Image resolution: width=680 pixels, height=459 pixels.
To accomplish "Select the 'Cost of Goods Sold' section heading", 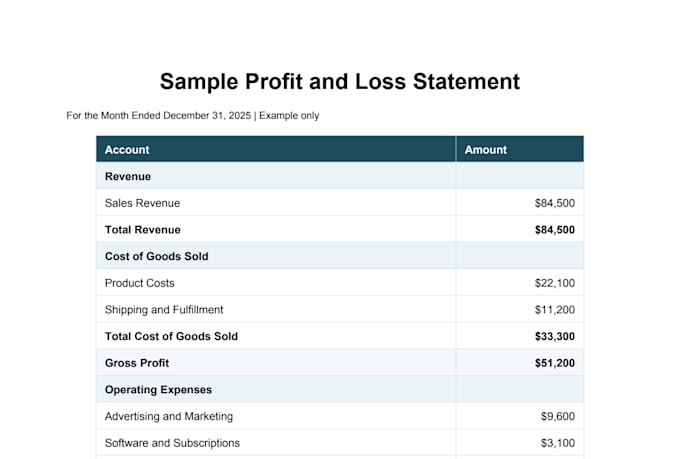I will click(x=157, y=256).
